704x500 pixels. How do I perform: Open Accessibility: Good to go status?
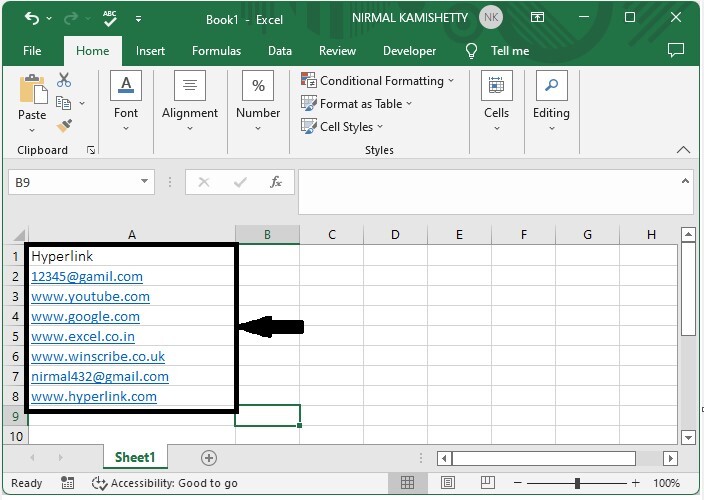pos(164,483)
